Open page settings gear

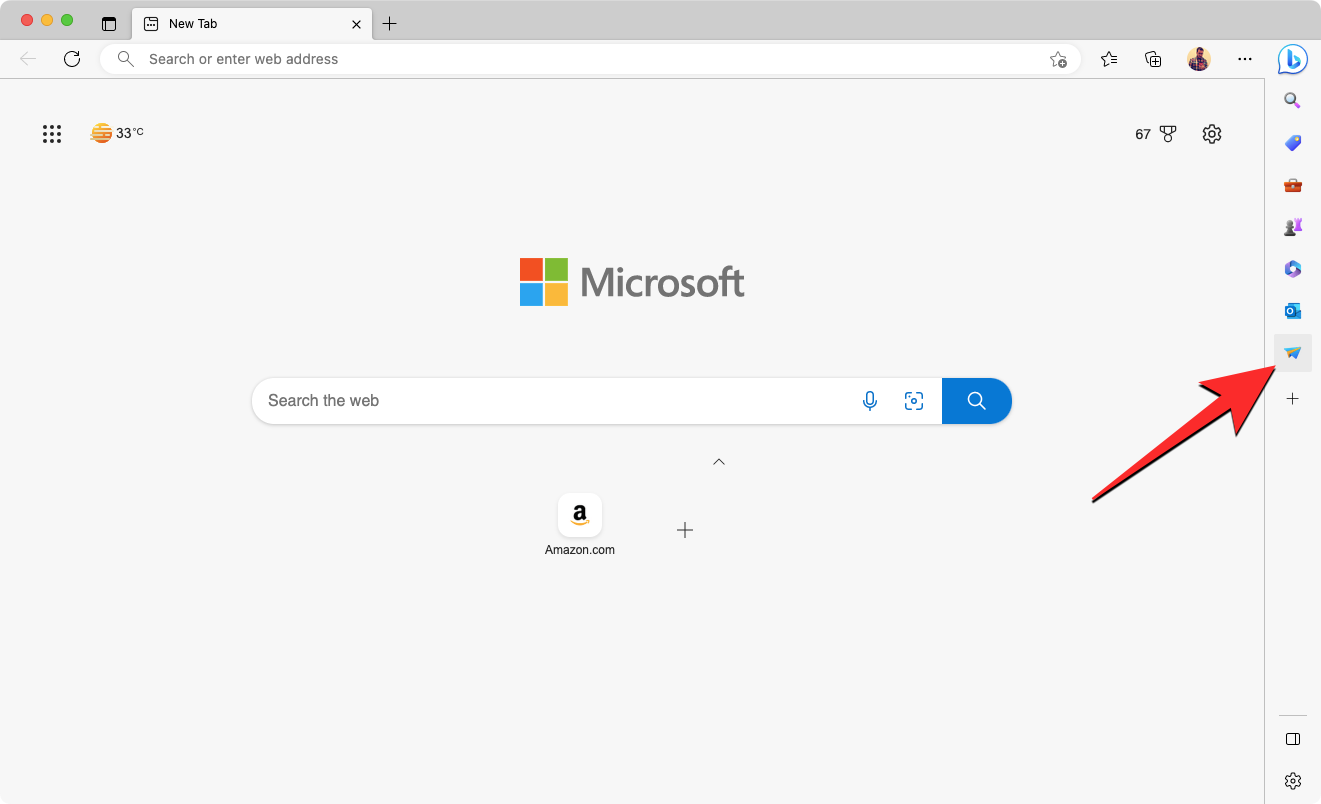1212,134
